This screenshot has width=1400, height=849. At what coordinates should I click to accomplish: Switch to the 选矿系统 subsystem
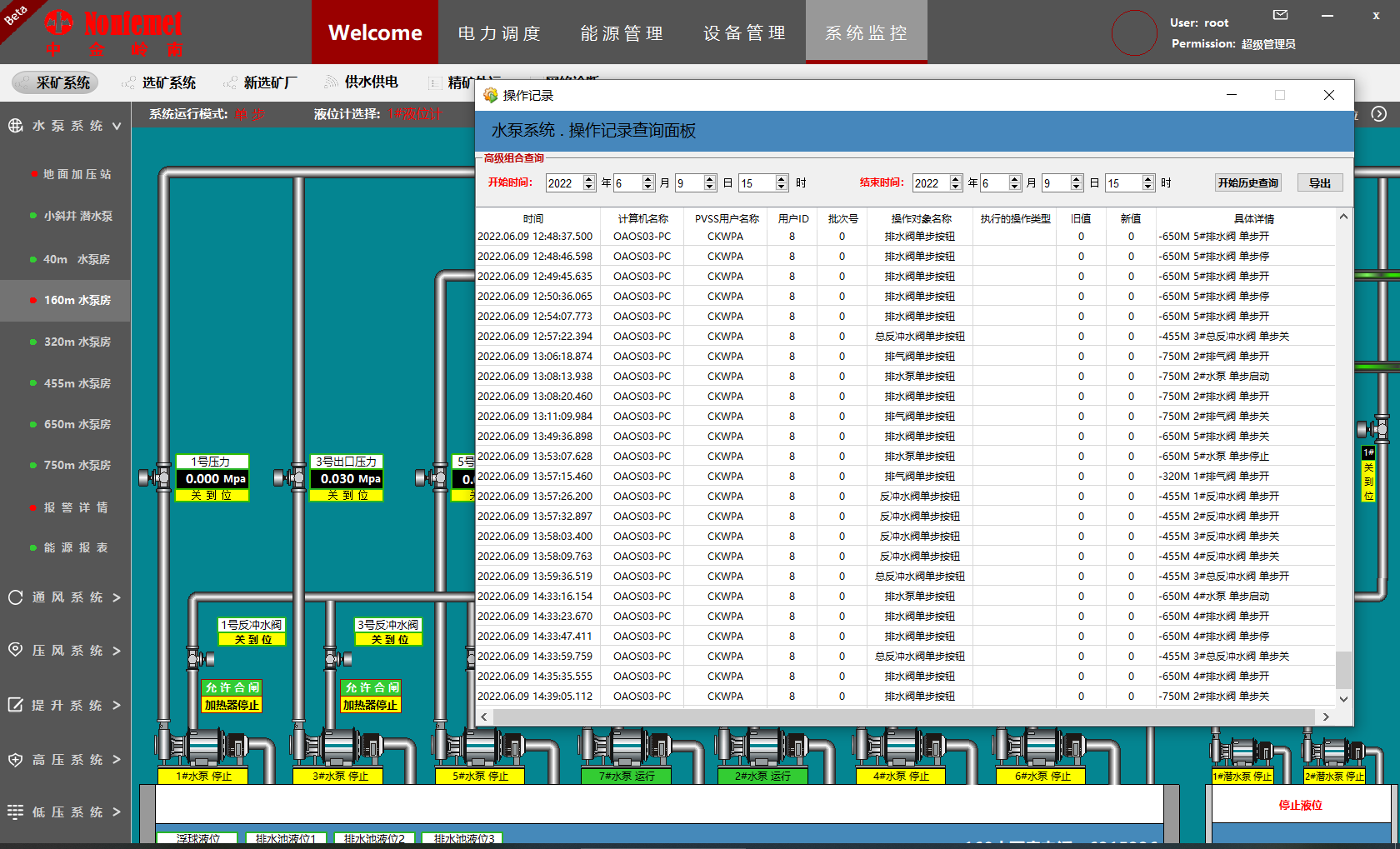pyautogui.click(x=158, y=82)
